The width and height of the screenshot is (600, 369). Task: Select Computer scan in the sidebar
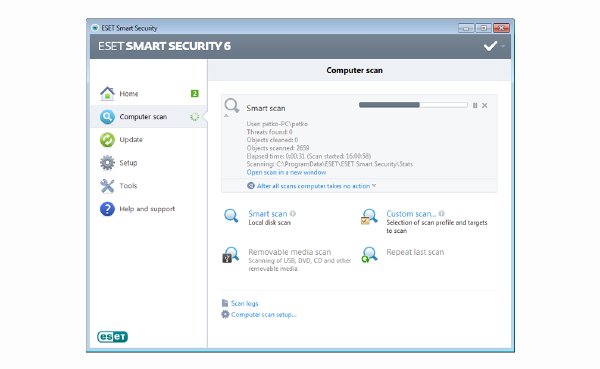tap(143, 117)
